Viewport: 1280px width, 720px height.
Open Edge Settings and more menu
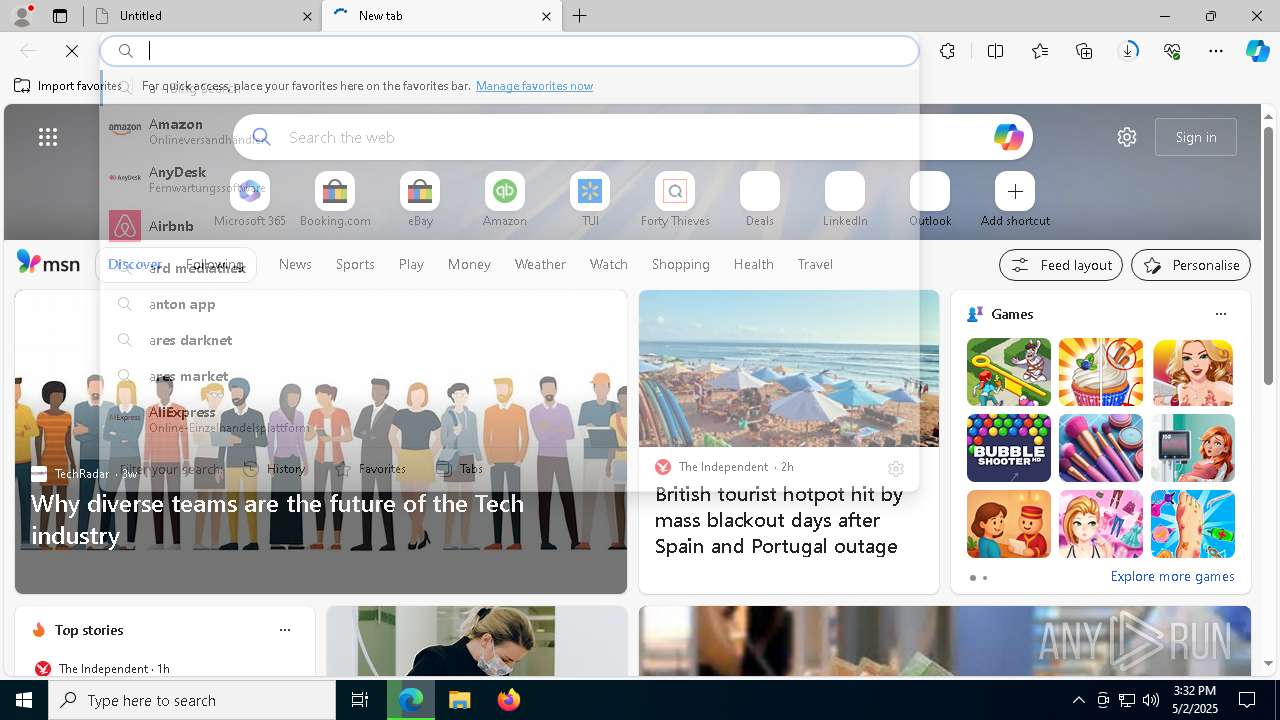click(1216, 51)
